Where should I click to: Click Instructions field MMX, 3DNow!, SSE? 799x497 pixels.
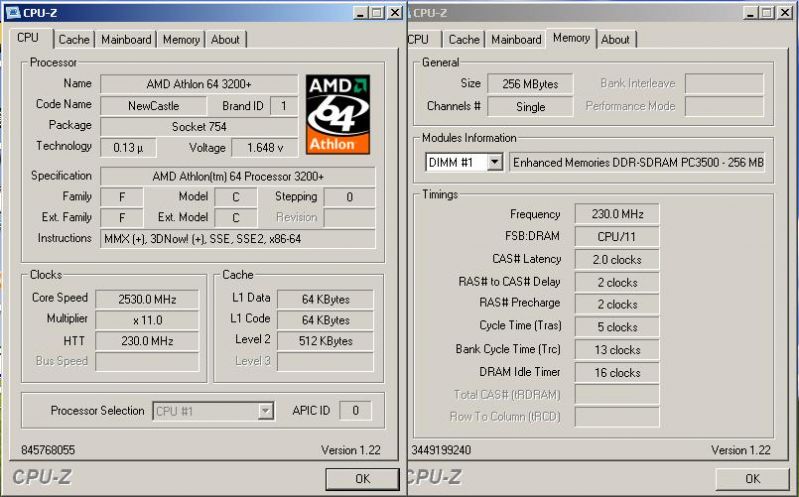237,239
